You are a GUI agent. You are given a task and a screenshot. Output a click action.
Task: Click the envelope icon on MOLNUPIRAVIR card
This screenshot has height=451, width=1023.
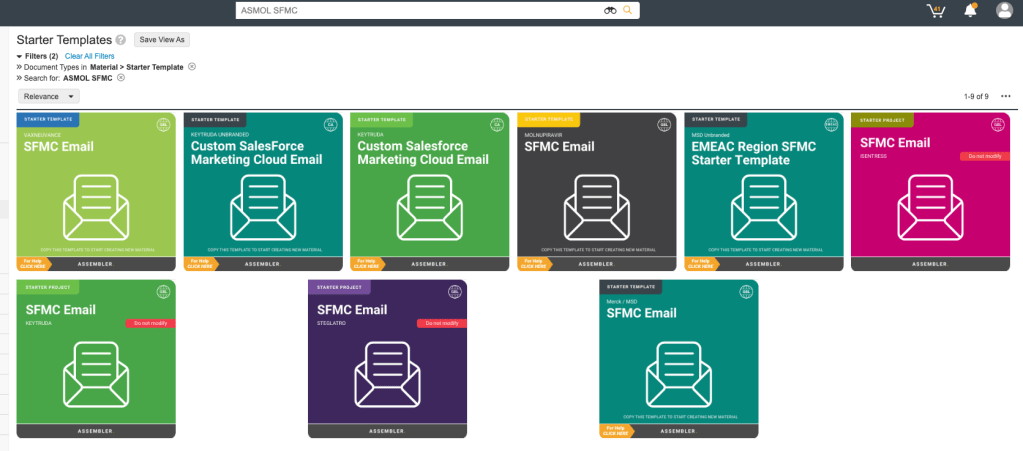[x=596, y=208]
